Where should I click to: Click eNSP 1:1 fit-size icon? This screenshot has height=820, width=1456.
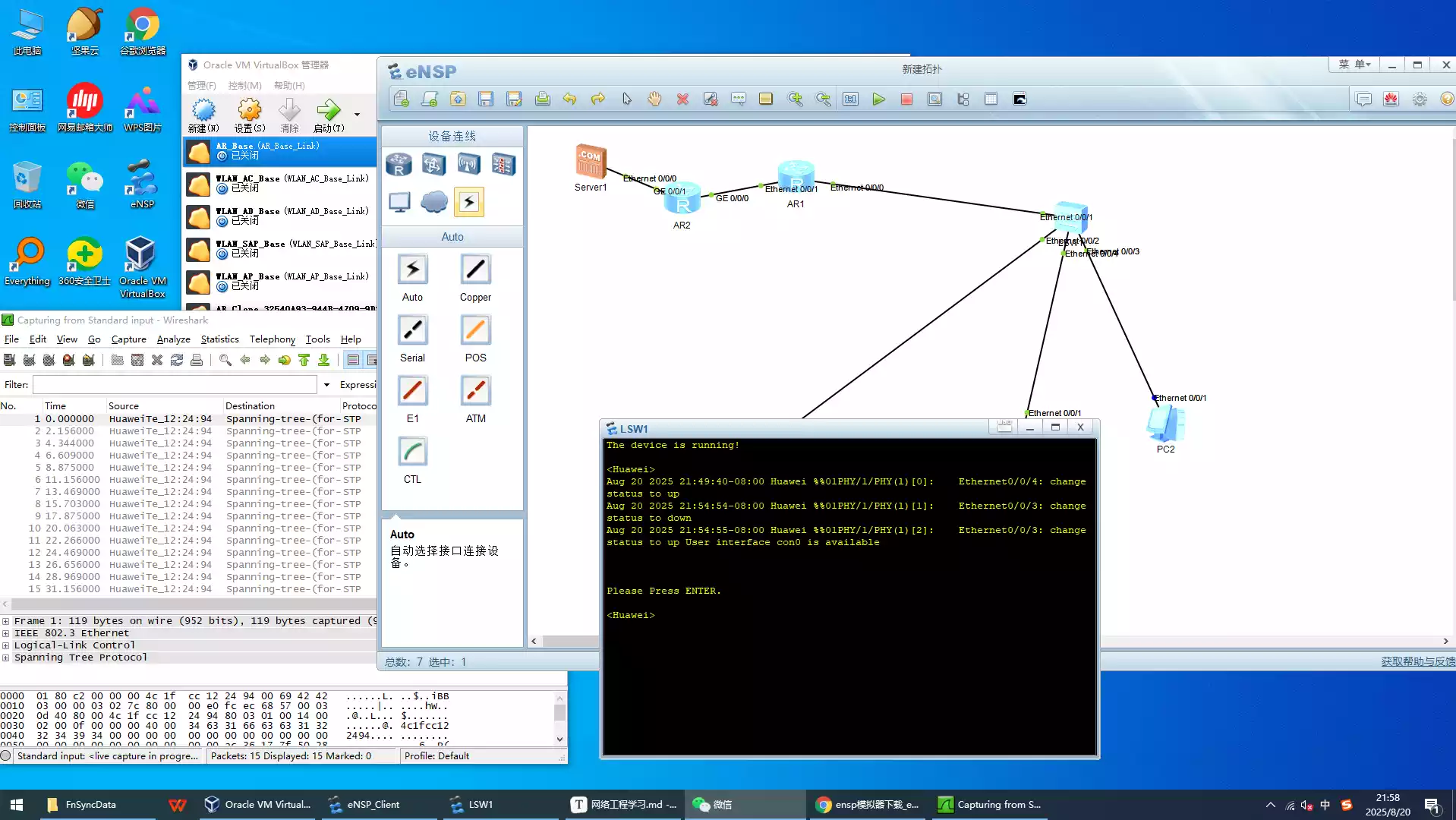(851, 99)
